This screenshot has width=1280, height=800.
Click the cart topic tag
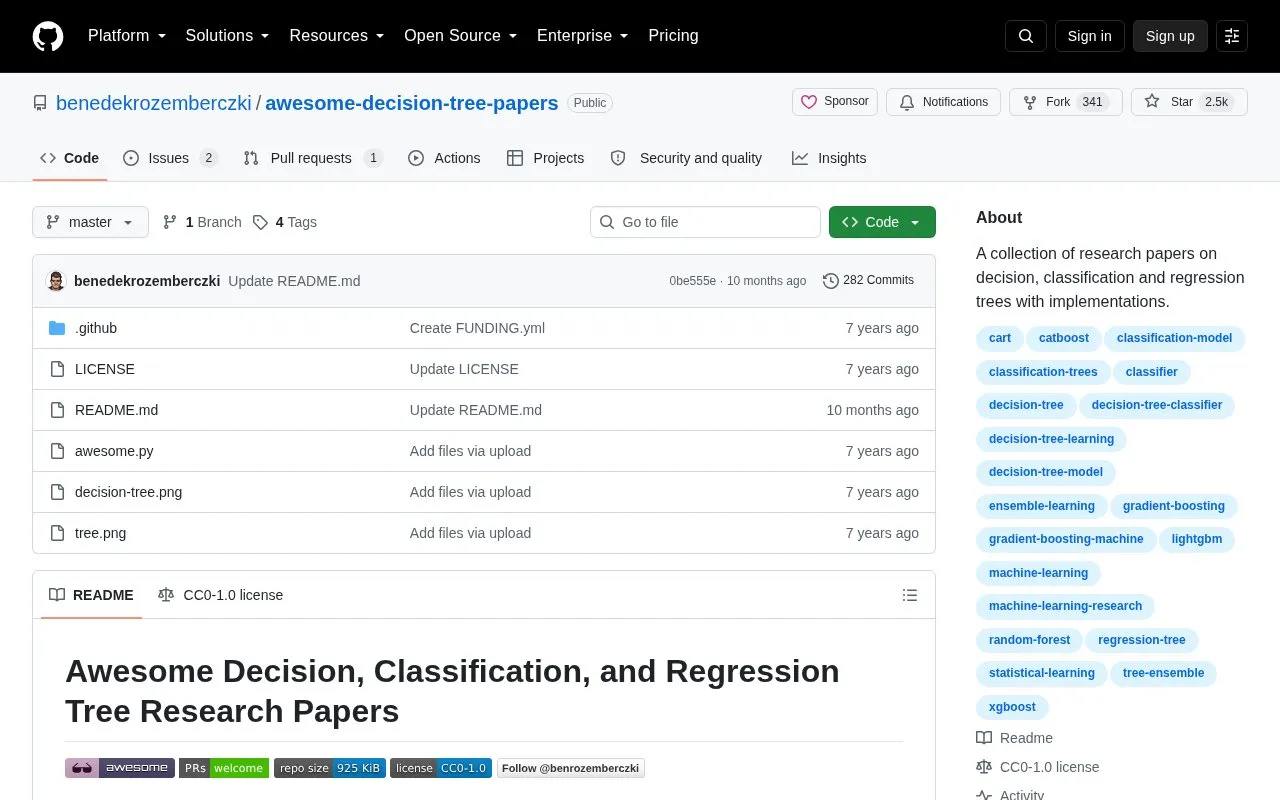click(1000, 338)
